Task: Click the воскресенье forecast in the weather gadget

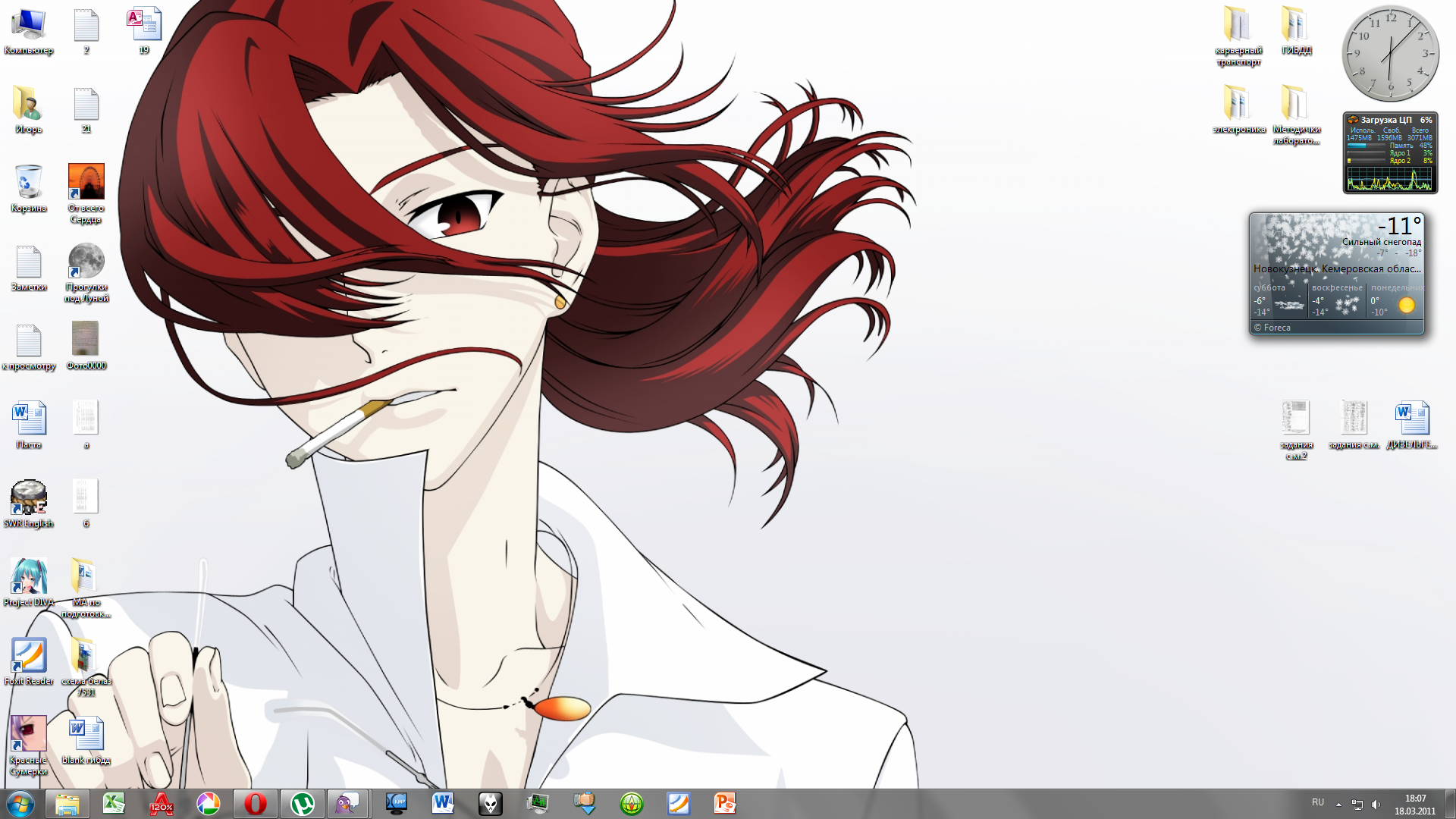Action: pyautogui.click(x=1338, y=300)
